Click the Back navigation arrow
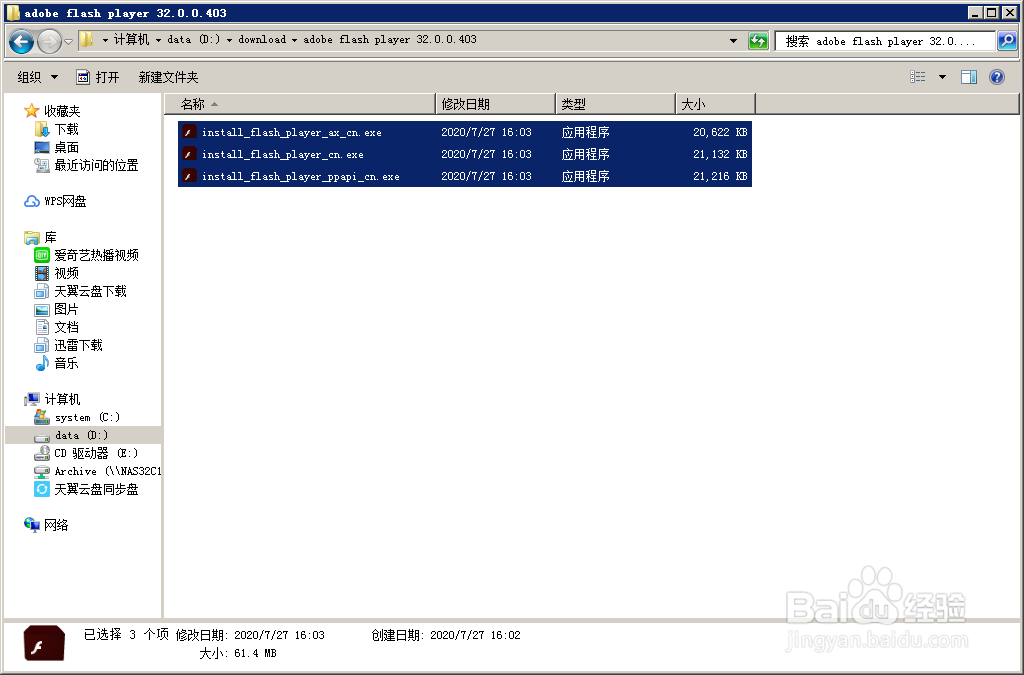1024x675 pixels. coord(21,40)
